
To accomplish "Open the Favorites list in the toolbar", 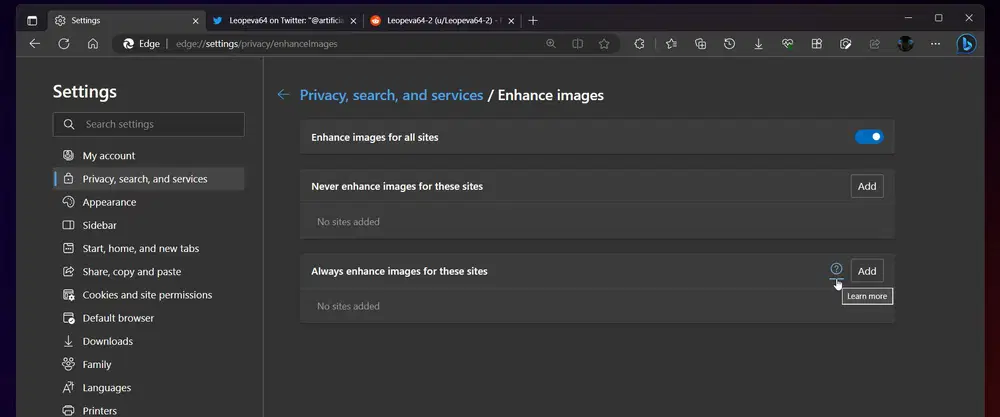I will tap(671, 44).
